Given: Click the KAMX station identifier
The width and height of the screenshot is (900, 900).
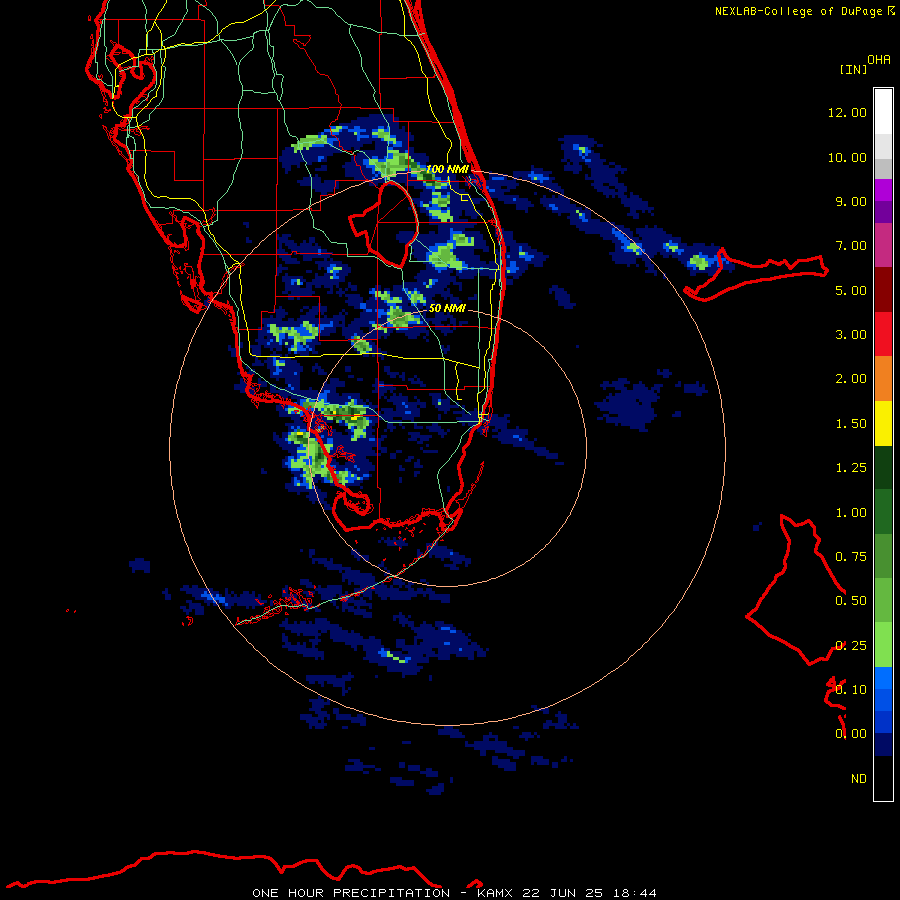Looking at the screenshot, I should click(x=494, y=893).
